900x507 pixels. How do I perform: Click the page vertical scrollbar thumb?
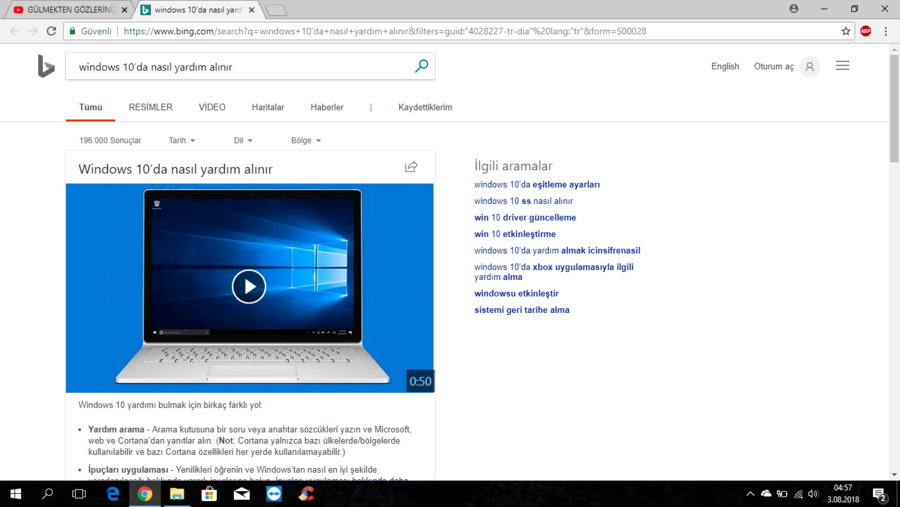[894, 109]
